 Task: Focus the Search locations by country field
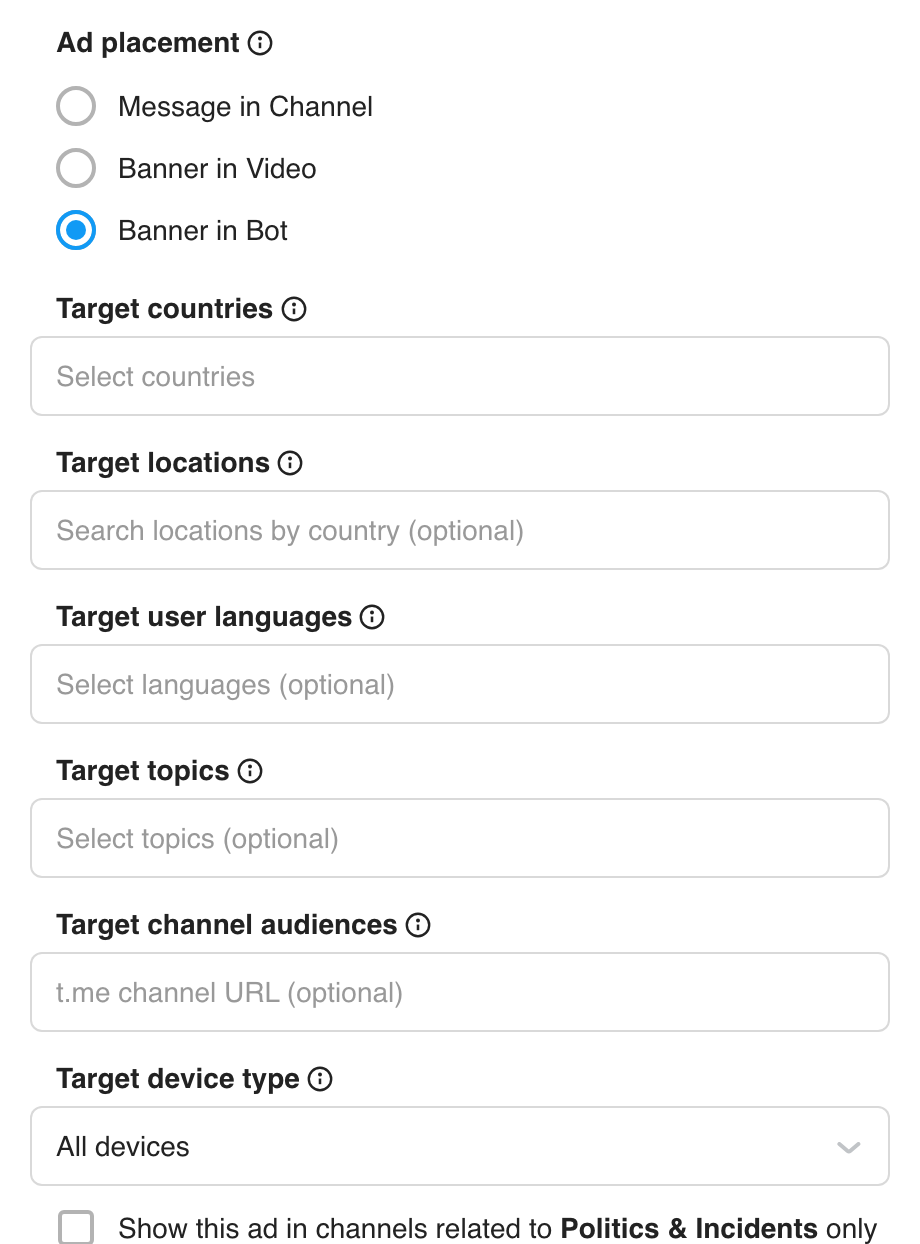[x=460, y=530]
